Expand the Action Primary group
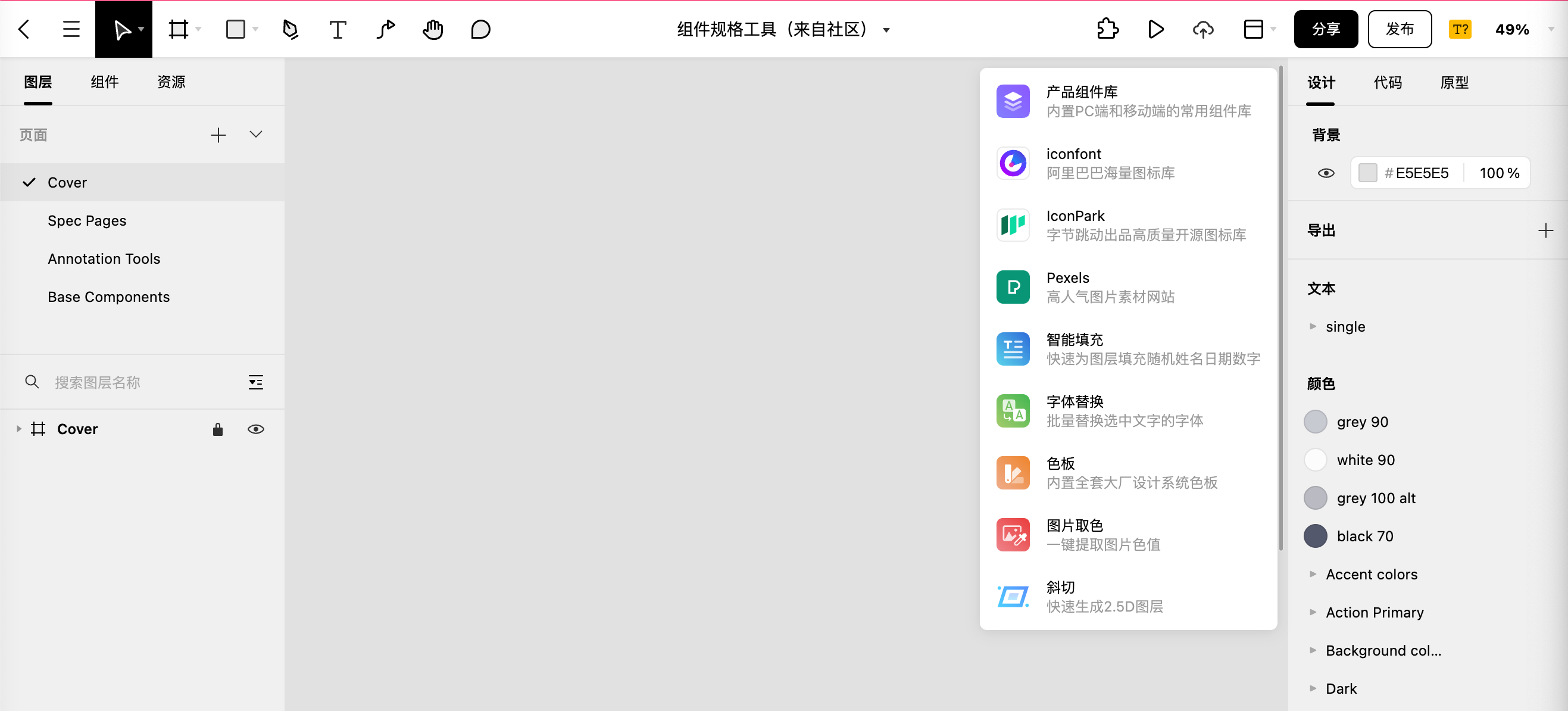The width and height of the screenshot is (1568, 711). click(1313, 612)
